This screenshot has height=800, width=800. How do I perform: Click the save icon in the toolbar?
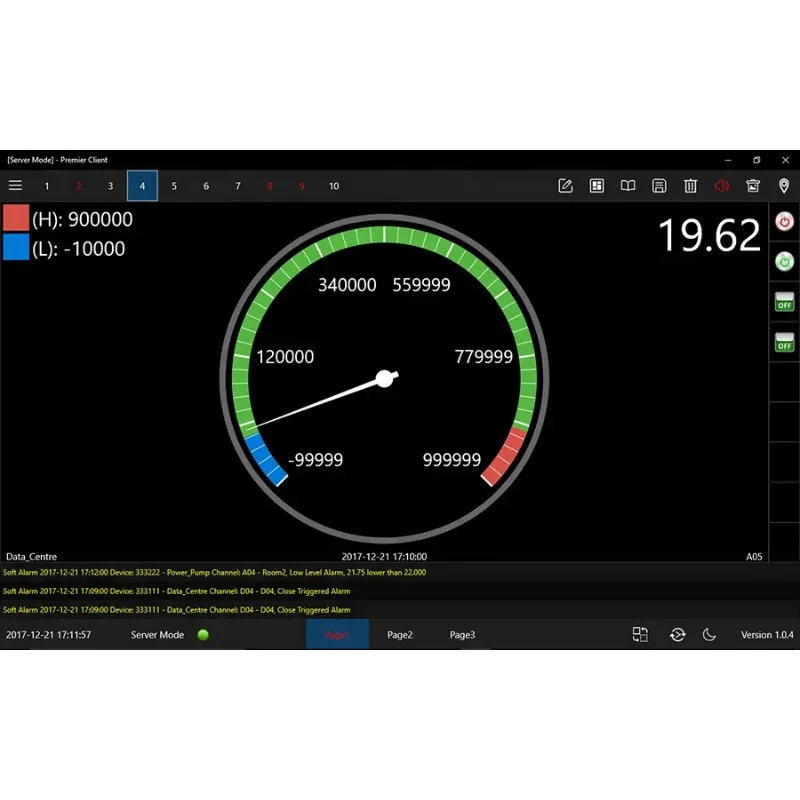[x=659, y=186]
